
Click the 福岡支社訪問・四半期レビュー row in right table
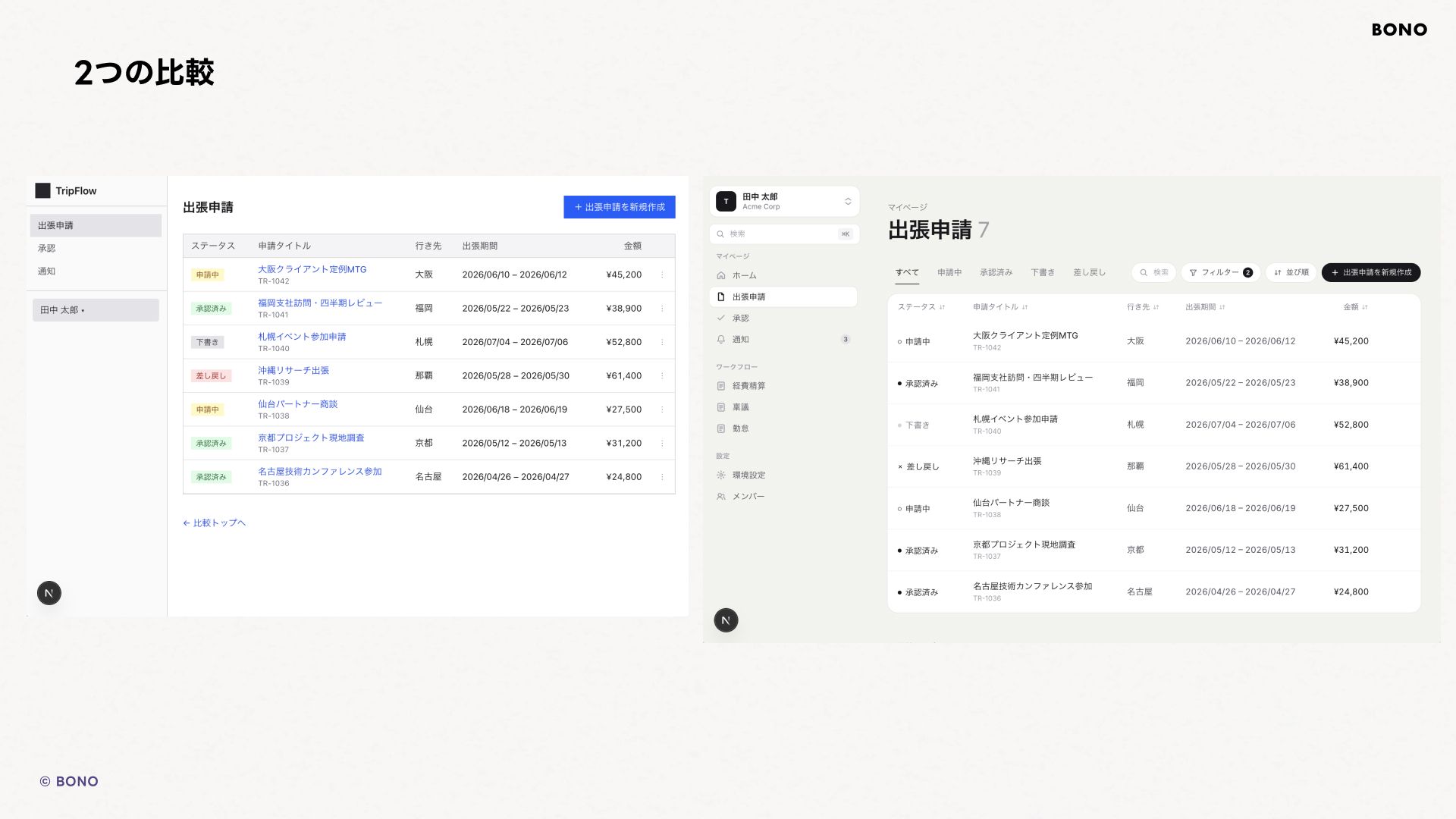[x=1153, y=383]
